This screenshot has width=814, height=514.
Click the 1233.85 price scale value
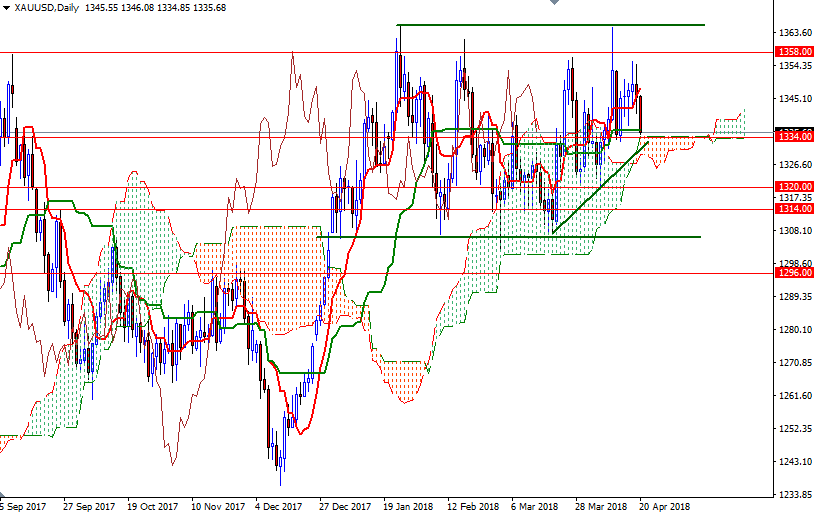pyautogui.click(x=795, y=494)
